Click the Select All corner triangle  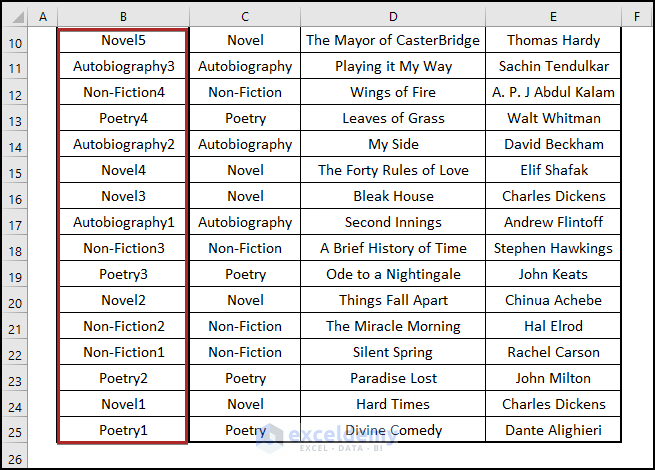[13, 17]
